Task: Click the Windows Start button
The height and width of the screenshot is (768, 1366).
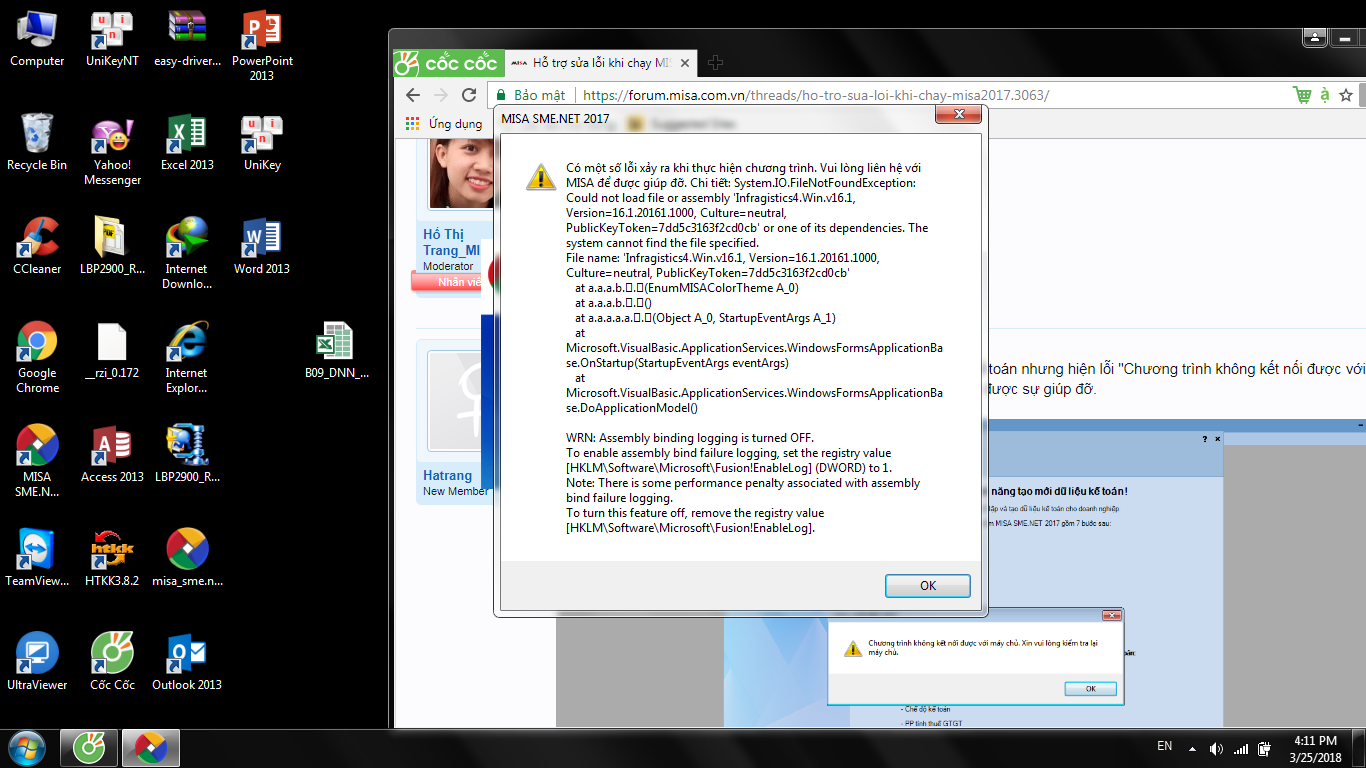Action: pyautogui.click(x=26, y=747)
